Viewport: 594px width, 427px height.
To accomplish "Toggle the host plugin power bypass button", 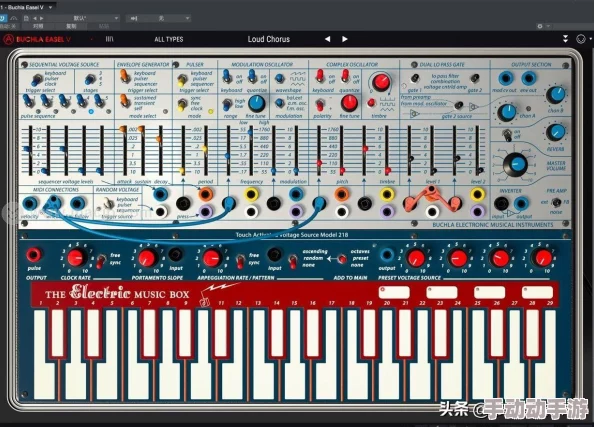I will pyautogui.click(x=2, y=18).
